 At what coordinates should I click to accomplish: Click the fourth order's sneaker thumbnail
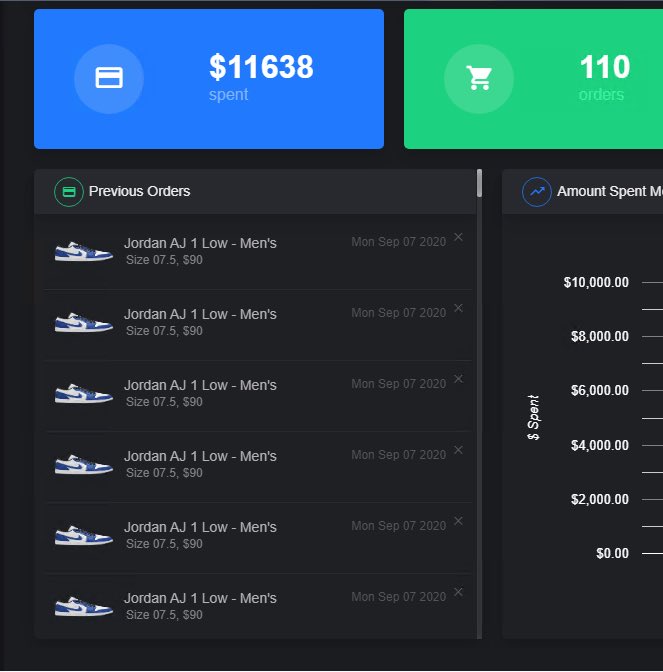(84, 465)
